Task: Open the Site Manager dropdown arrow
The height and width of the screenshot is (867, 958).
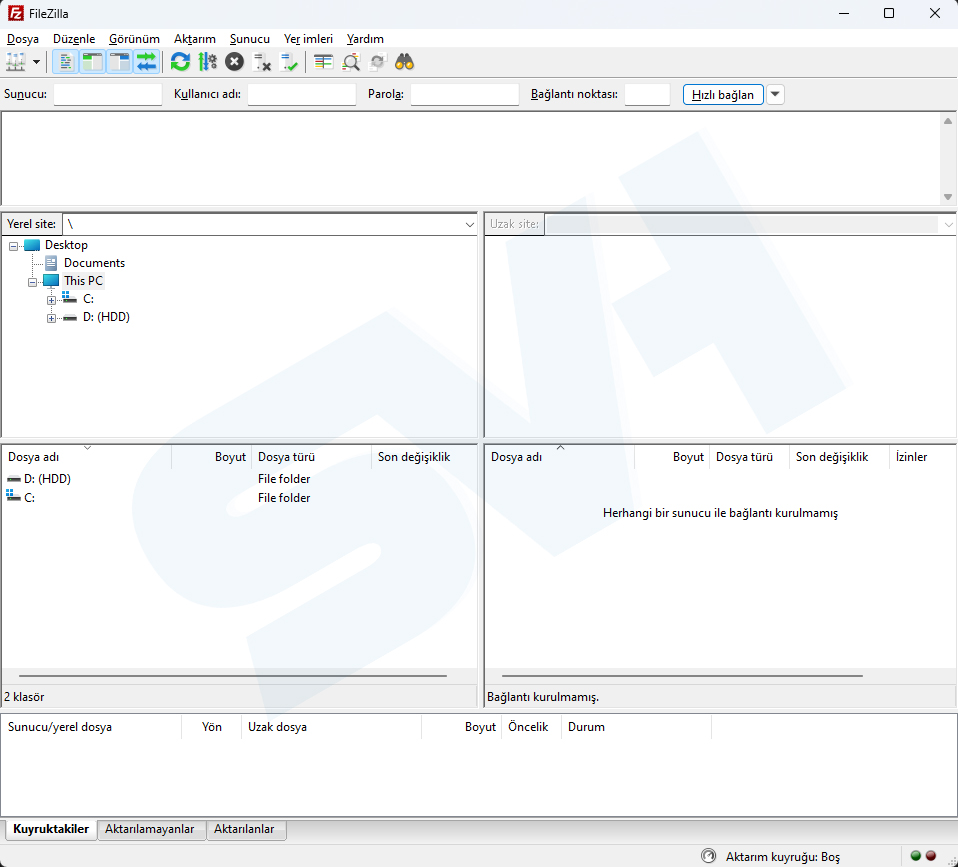Action: click(37, 62)
